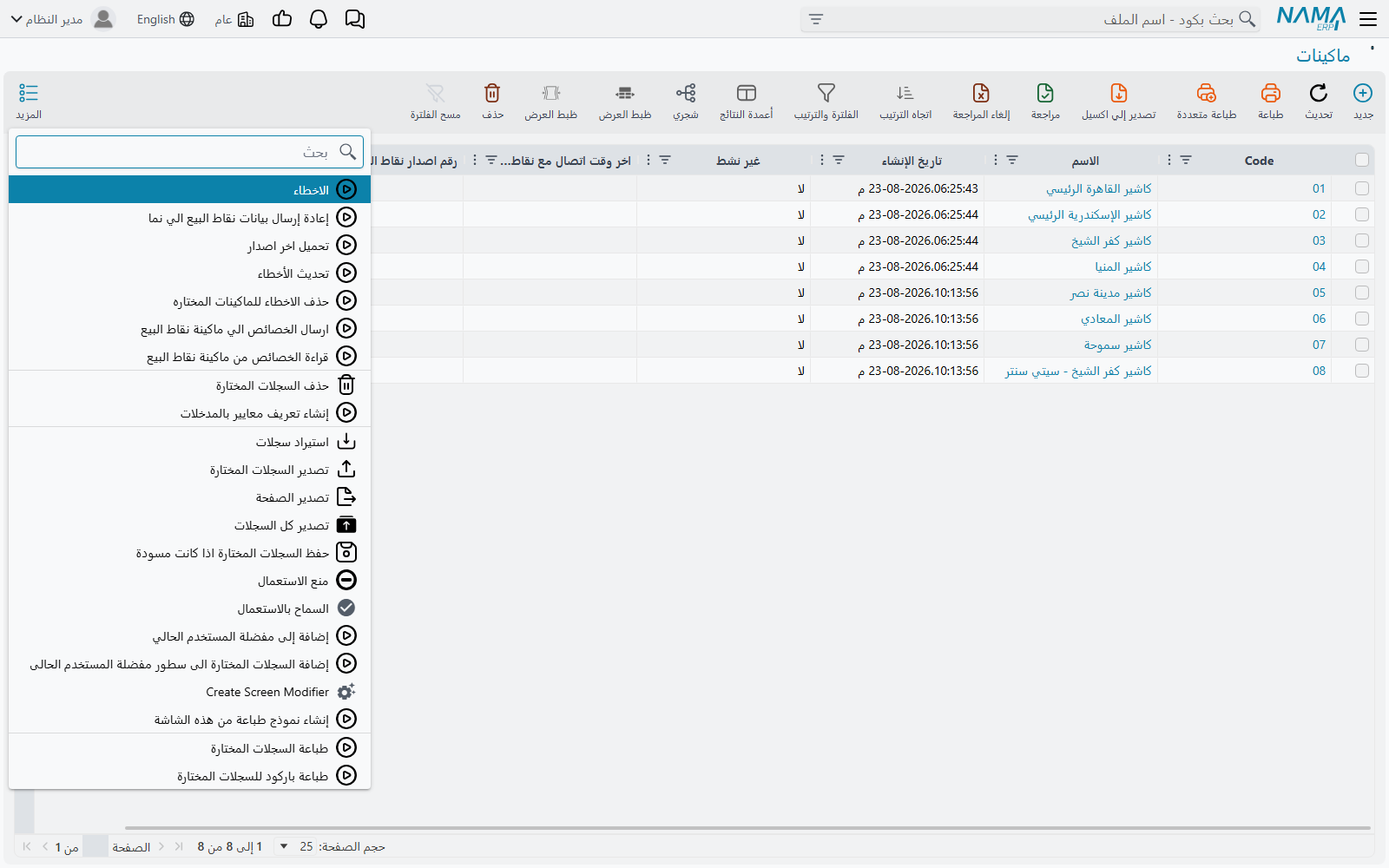
Task: Open Code column filter menu
Action: coord(1186,160)
